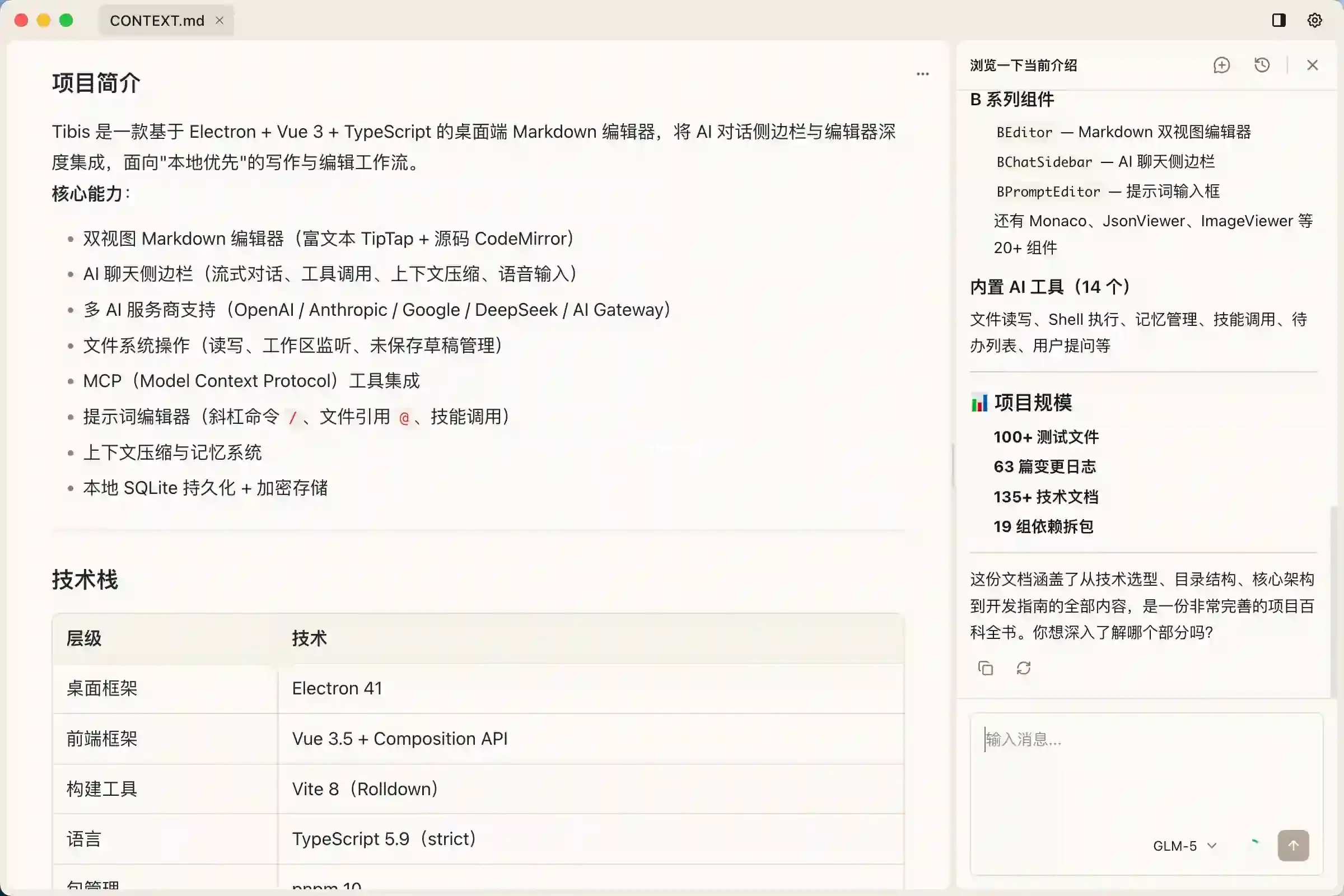
Task: Click the 项目简介 heading
Action: [x=96, y=83]
